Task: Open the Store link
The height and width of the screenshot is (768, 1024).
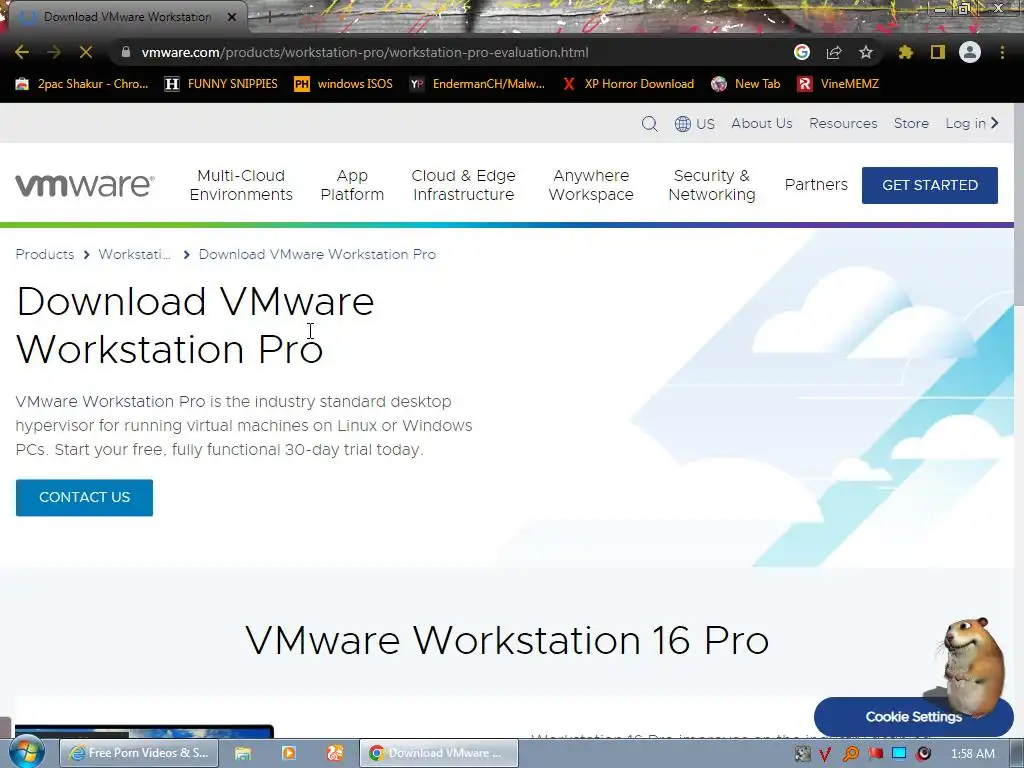Action: pyautogui.click(x=911, y=123)
